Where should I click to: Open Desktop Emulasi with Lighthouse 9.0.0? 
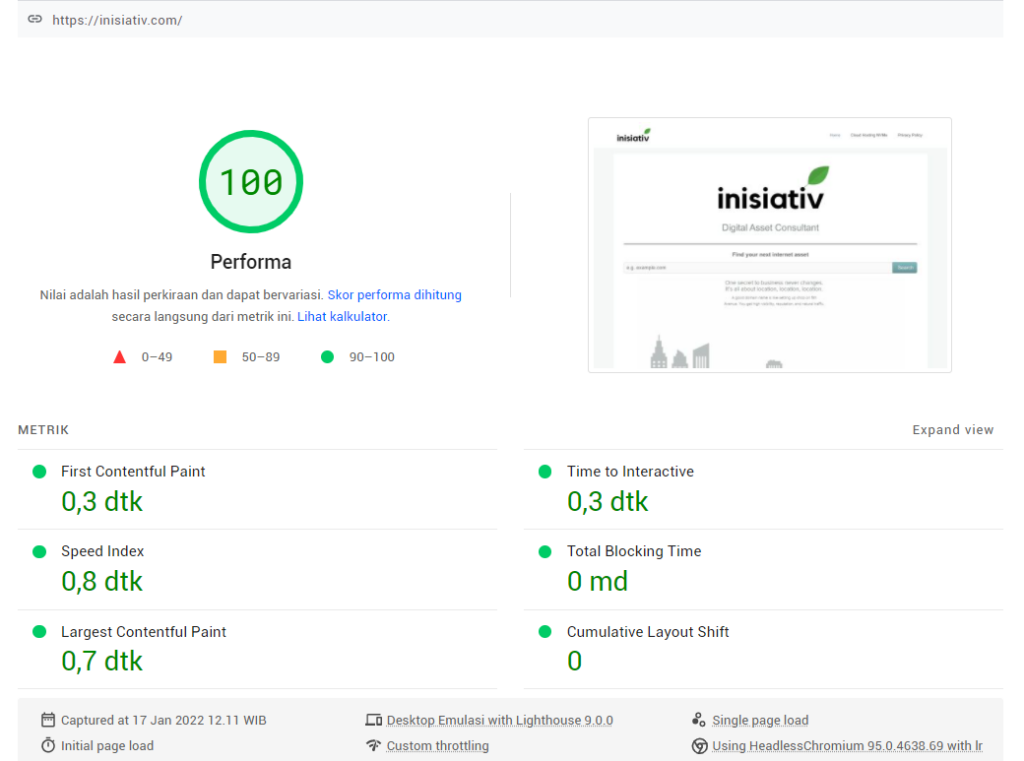500,721
